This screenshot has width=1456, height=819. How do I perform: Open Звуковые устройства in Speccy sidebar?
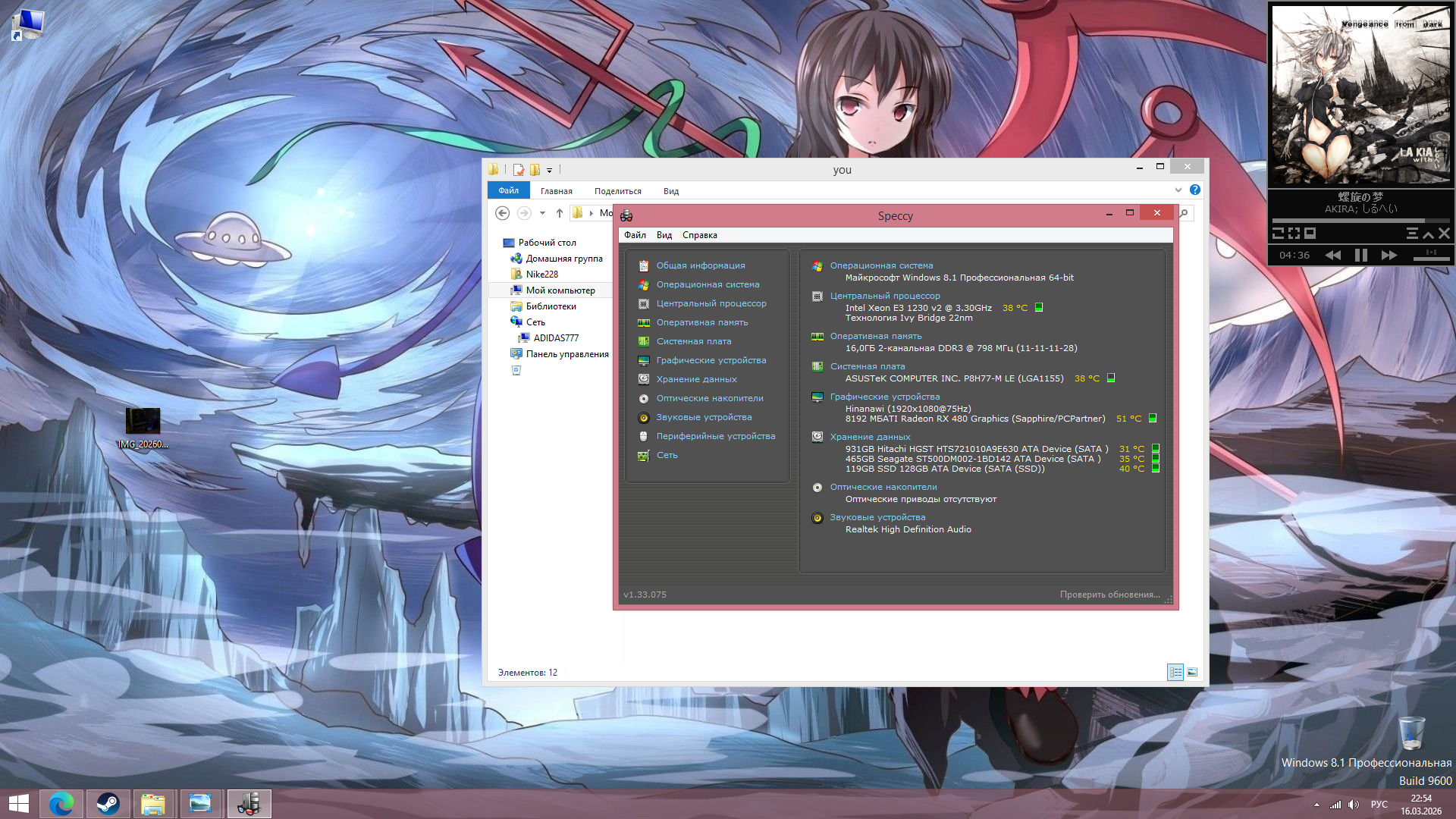point(704,417)
